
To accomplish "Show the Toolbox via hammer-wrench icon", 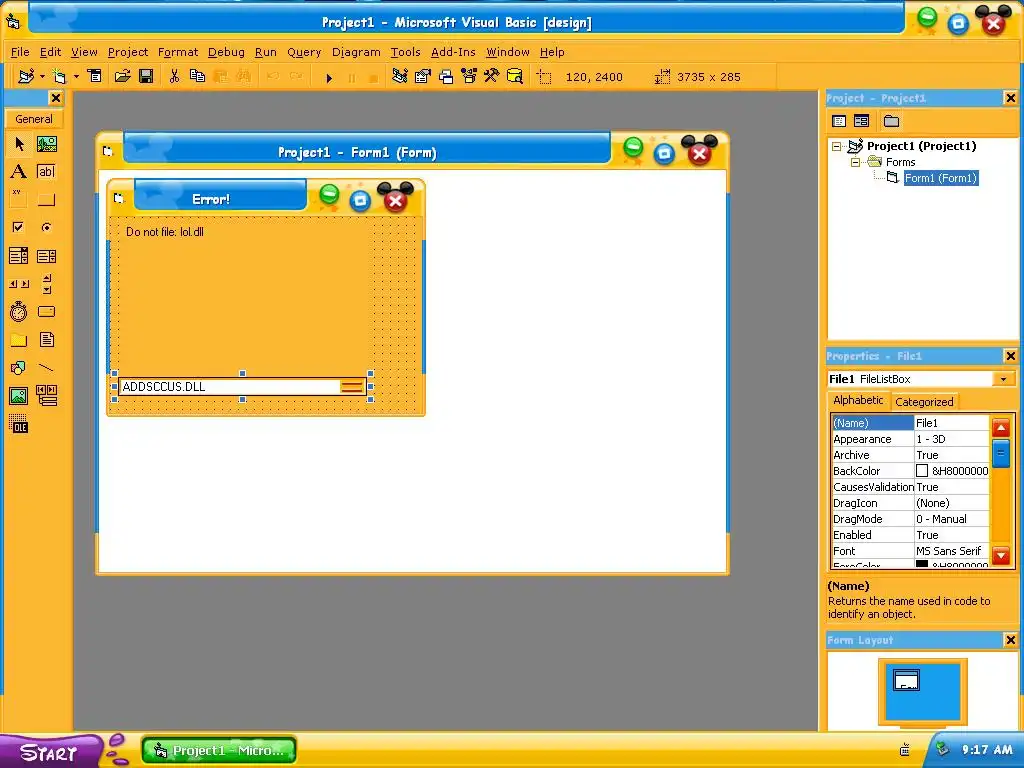I will (x=492, y=76).
